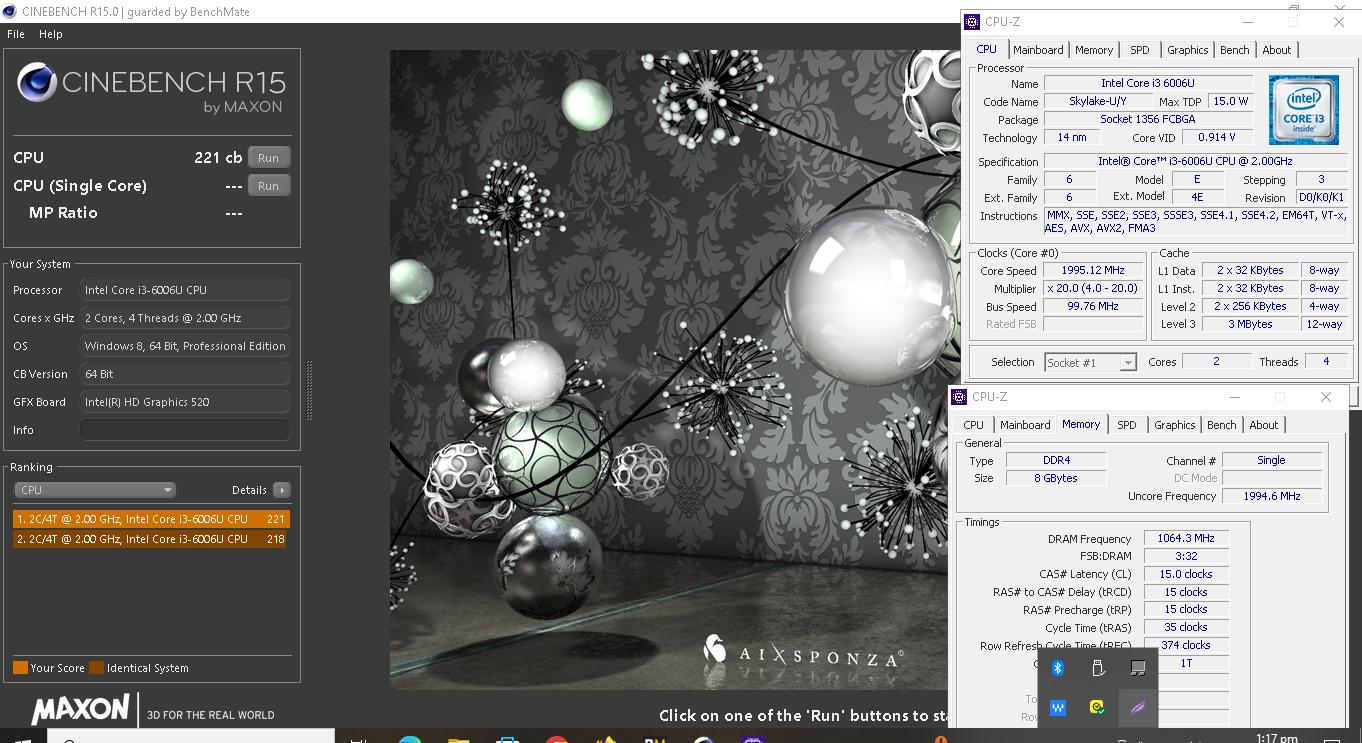Click the purple feather tray icon
Screen dimensions: 1362x743
(1138, 708)
